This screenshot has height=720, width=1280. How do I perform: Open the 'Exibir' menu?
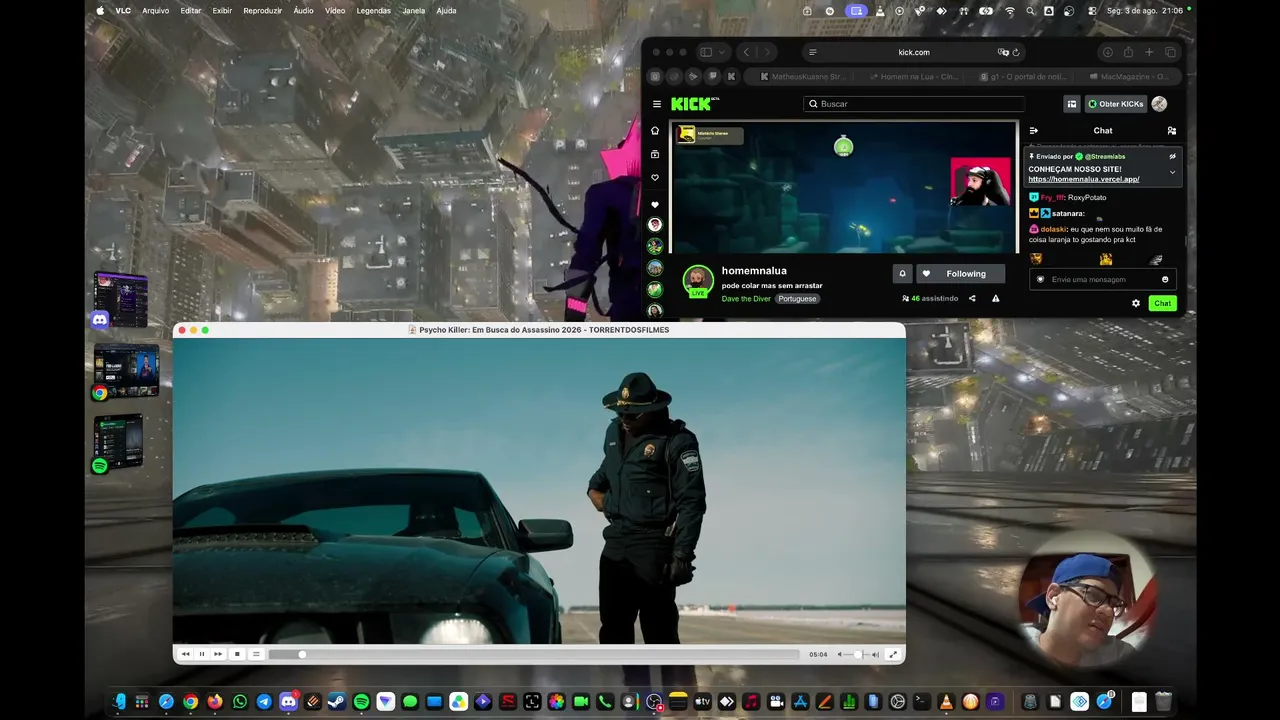(x=222, y=11)
